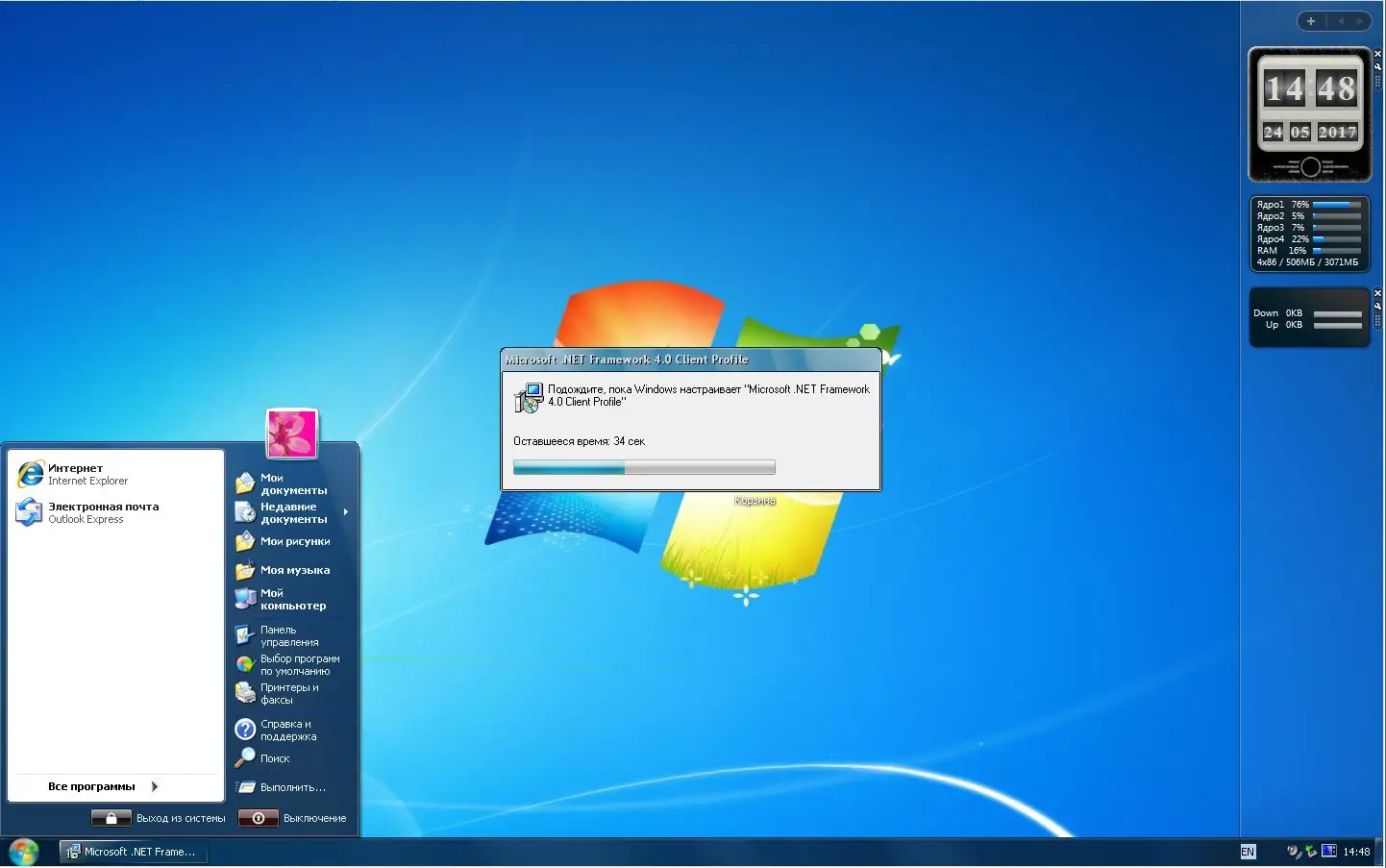Click the RAM 16% usage bar
This screenshot has width=1386, height=868.
1337,251
